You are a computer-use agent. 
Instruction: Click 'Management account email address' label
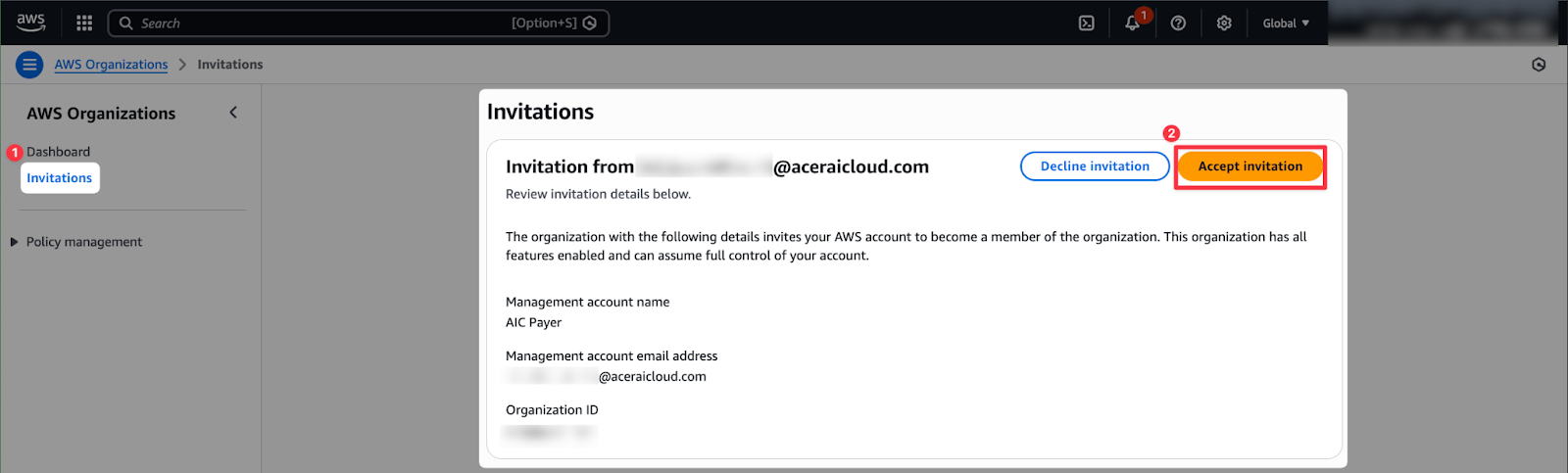[612, 355]
